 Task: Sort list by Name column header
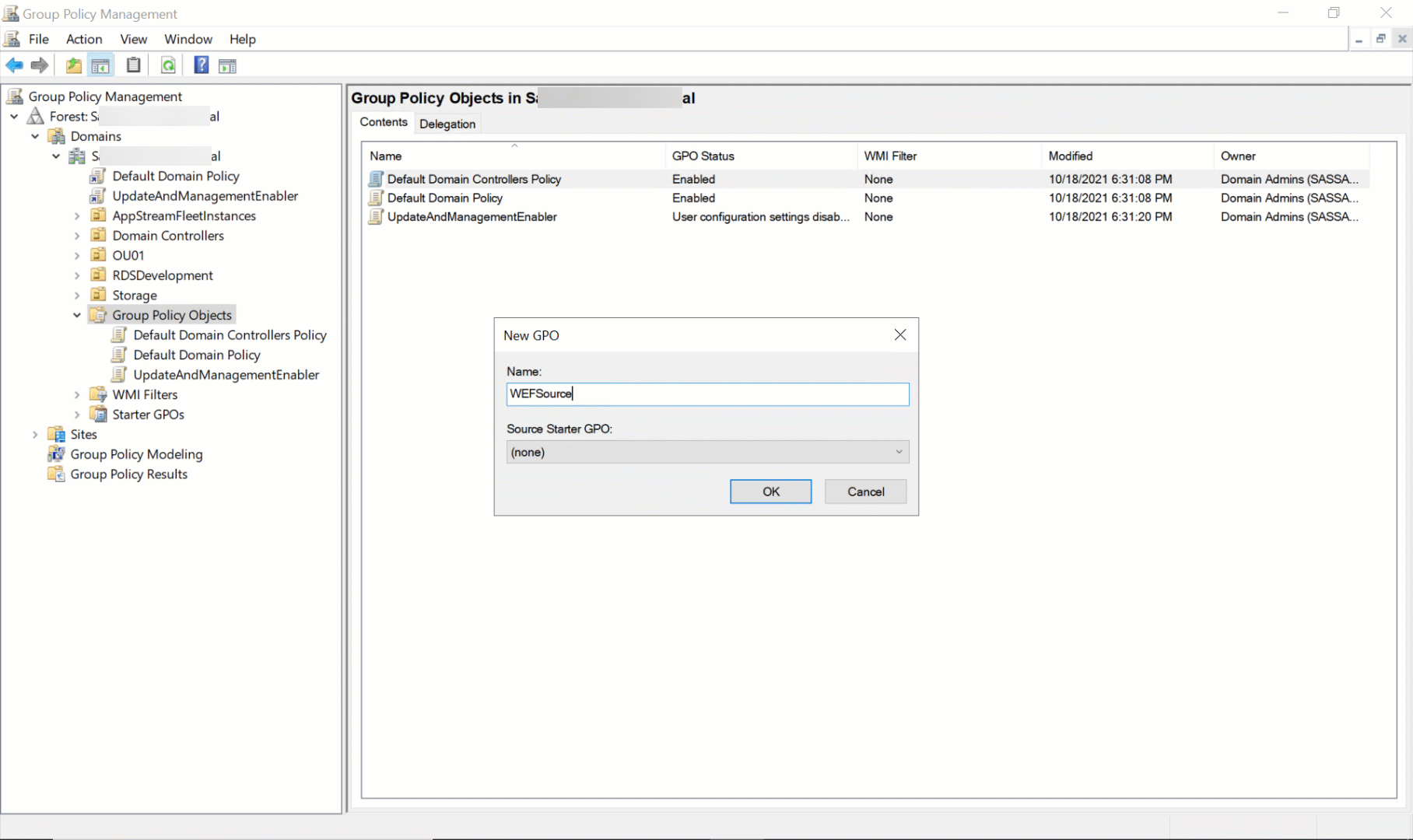click(514, 156)
